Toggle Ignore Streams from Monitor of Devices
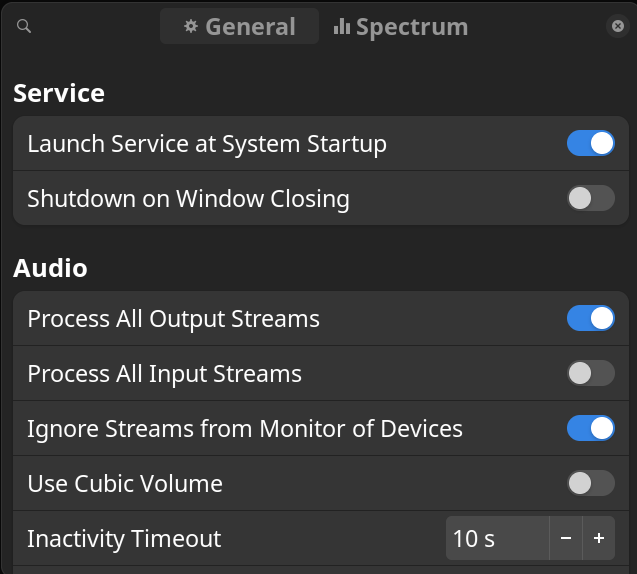Screen dimensions: 637x574 590,429
